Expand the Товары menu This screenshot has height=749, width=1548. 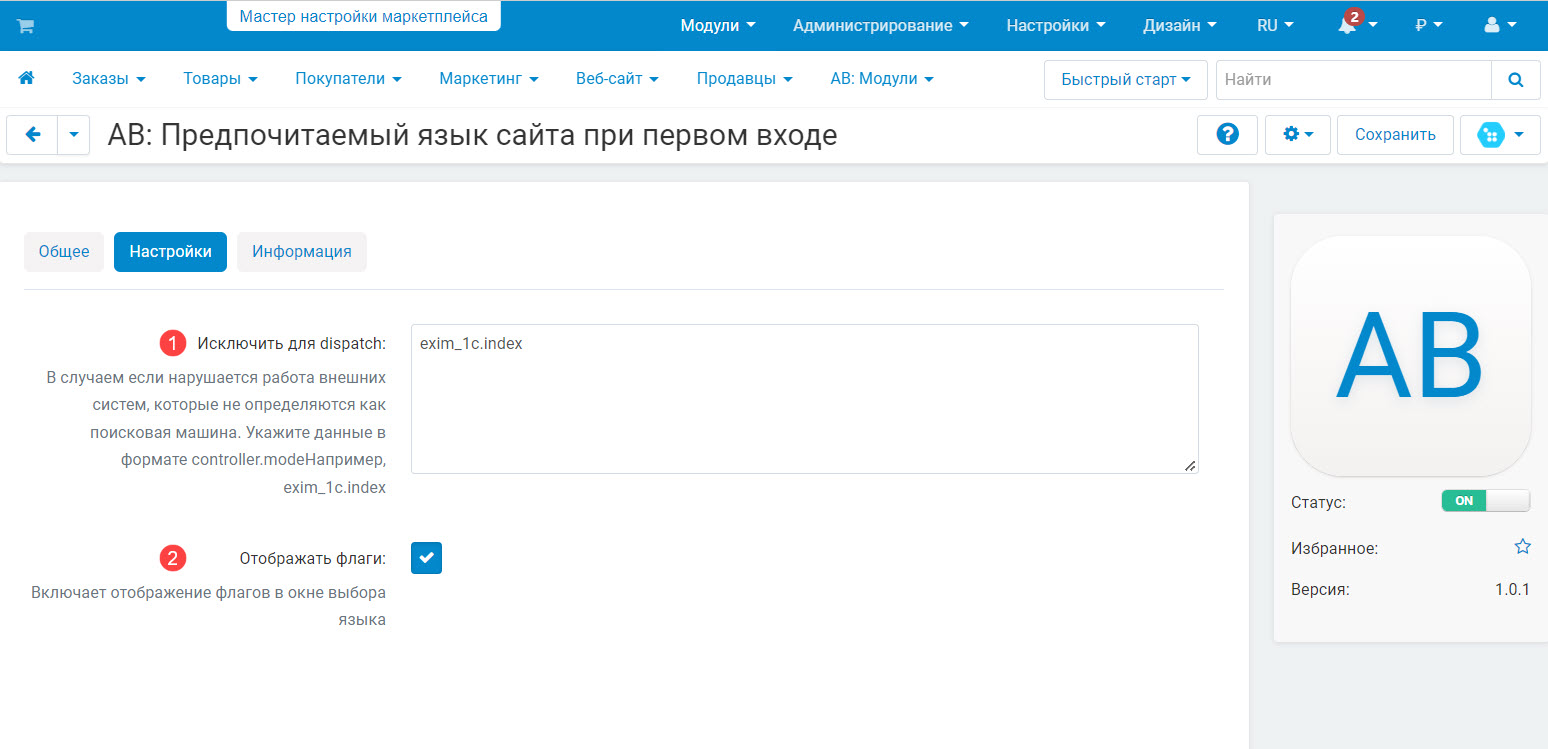point(221,78)
